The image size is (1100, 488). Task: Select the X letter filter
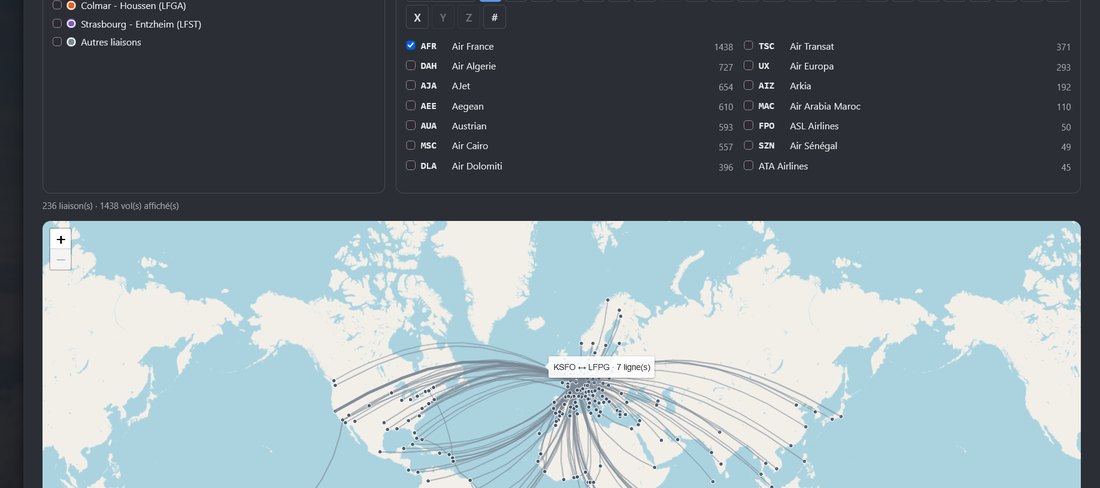coord(417,18)
